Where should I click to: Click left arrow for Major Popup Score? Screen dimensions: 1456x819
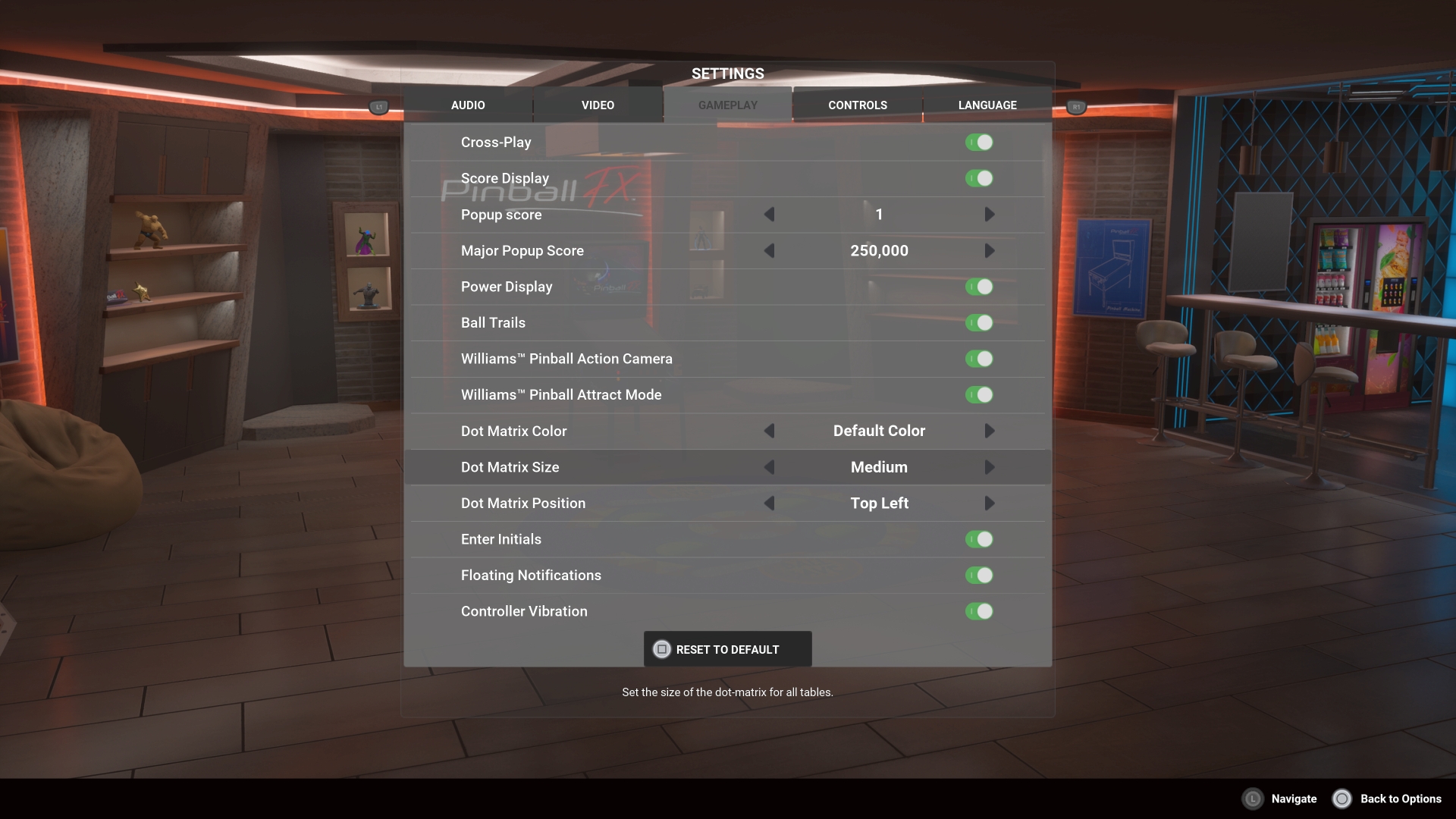click(x=770, y=250)
